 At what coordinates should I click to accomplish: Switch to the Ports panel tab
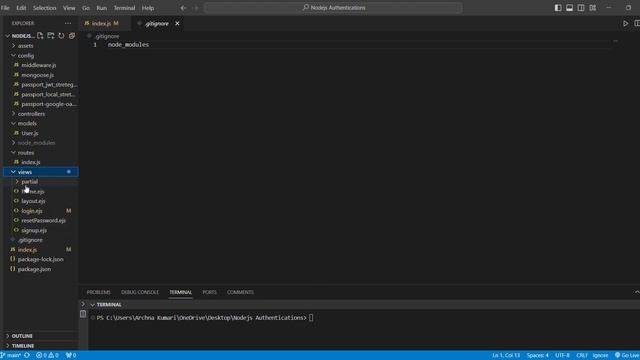tap(209, 292)
